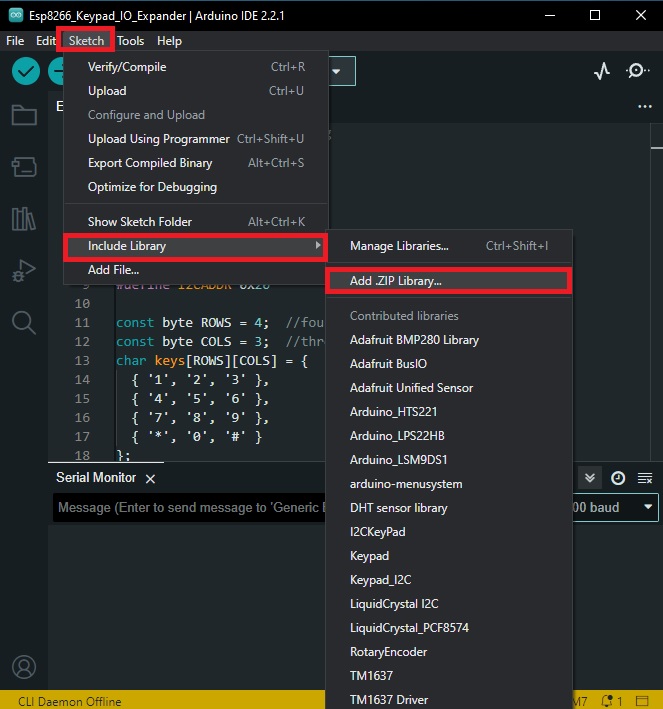Open the user account profile icon

click(24, 667)
